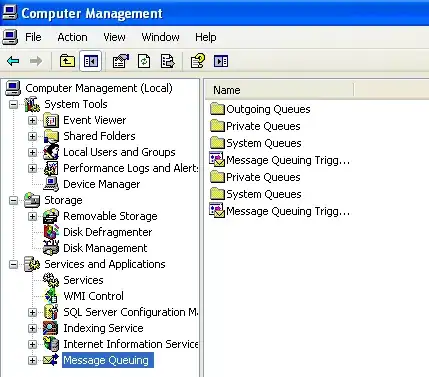The height and width of the screenshot is (377, 429).
Task: Collapse the System Tools node
Action: pyautogui.click(x=13, y=104)
